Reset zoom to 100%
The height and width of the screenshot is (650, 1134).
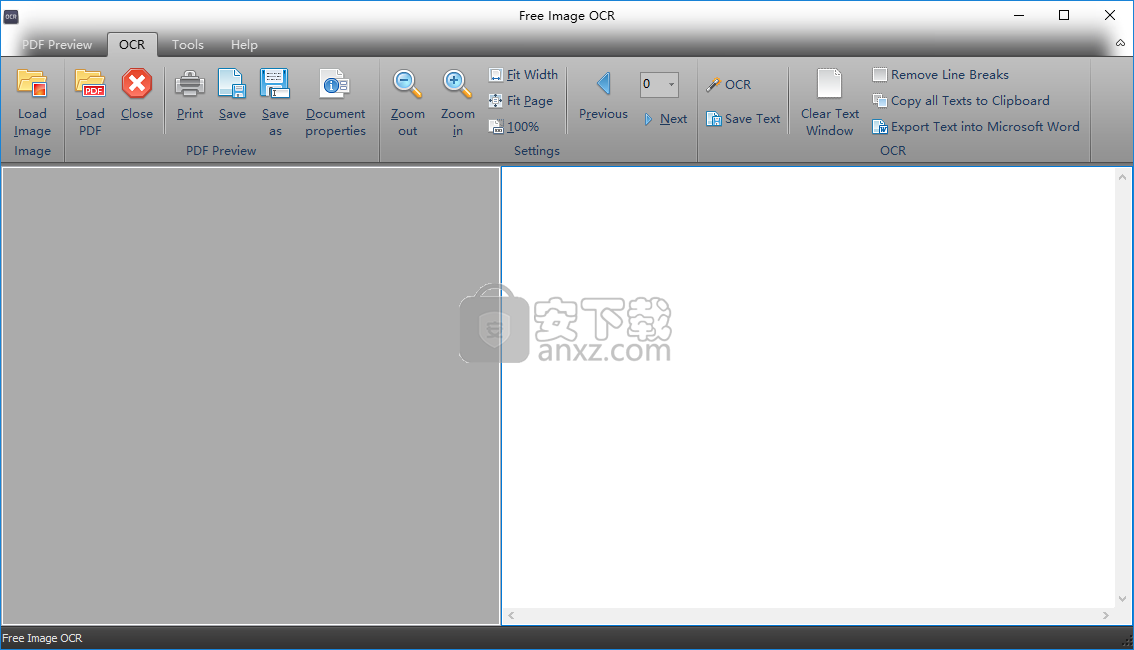tap(514, 127)
